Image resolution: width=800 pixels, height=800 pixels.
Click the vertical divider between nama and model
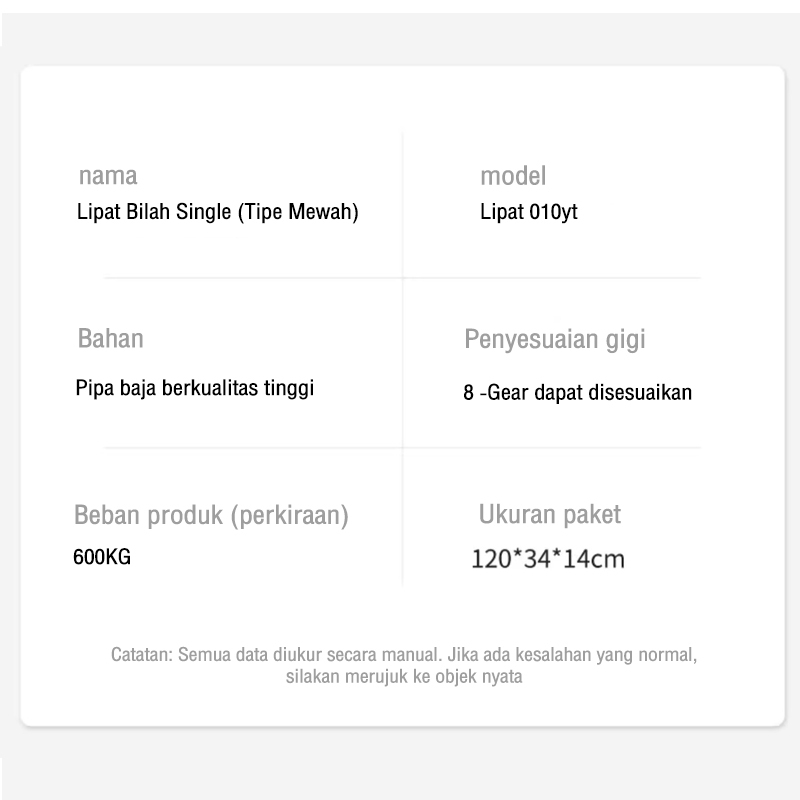(403, 200)
